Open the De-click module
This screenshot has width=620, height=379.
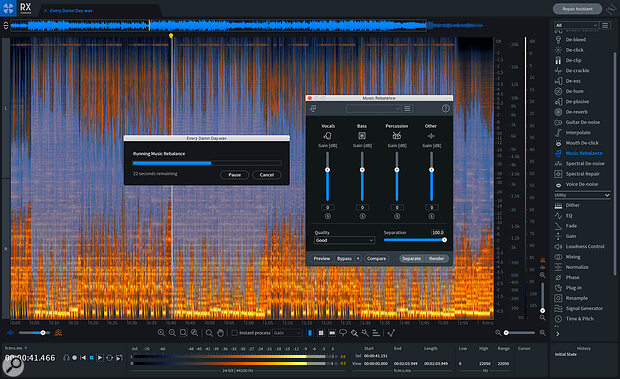click(x=569, y=50)
